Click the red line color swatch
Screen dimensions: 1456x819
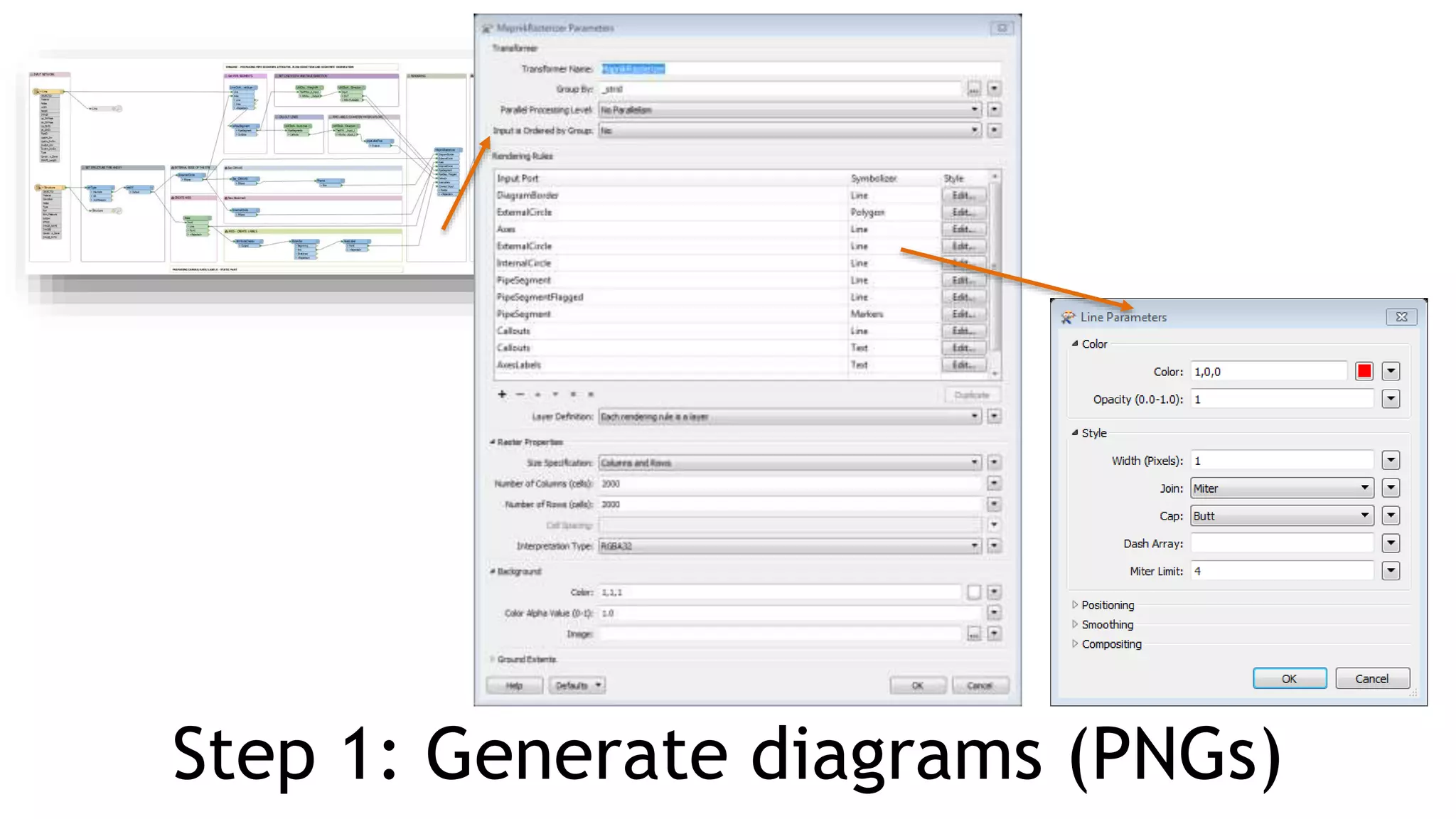coord(1364,371)
